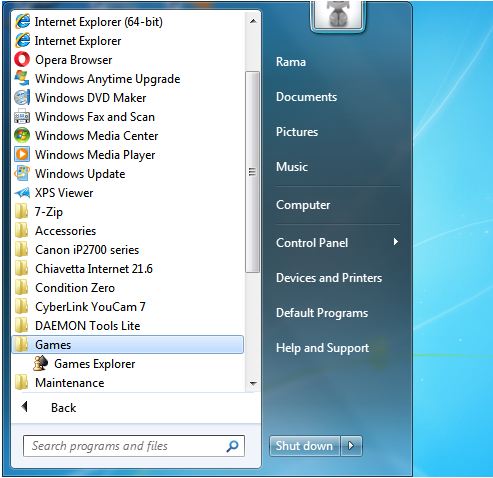Open Help and Support
Image resolution: width=493 pixels, height=478 pixels.
(x=322, y=348)
